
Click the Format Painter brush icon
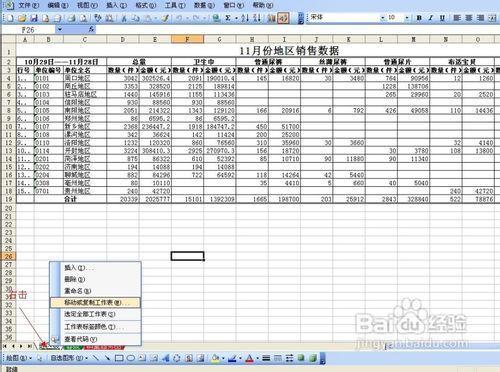click(x=165, y=18)
